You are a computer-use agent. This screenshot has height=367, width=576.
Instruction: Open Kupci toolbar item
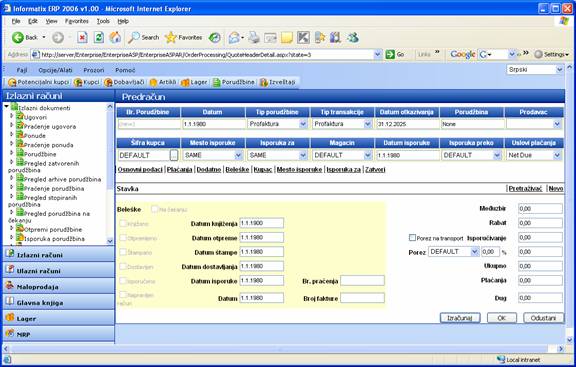[x=86, y=82]
